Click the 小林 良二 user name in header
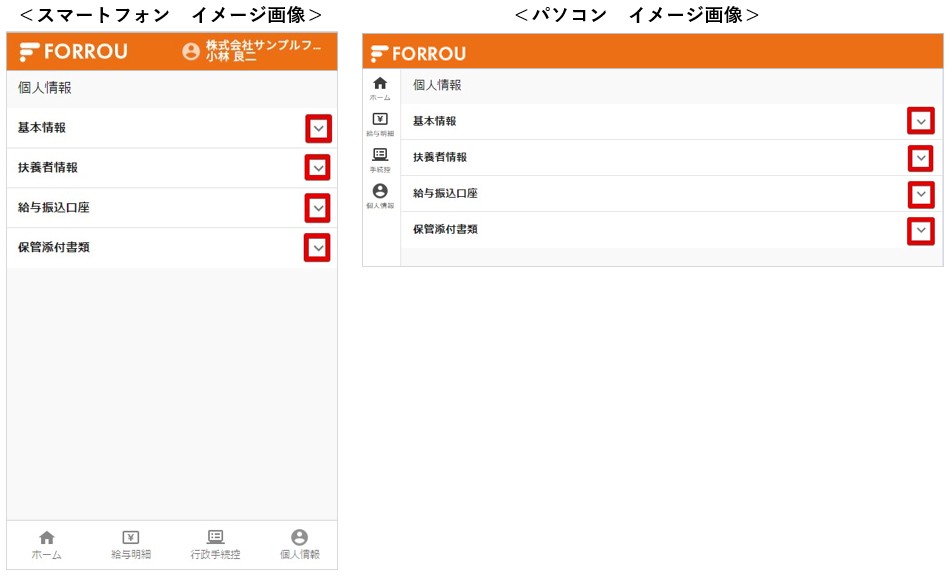 (231, 56)
